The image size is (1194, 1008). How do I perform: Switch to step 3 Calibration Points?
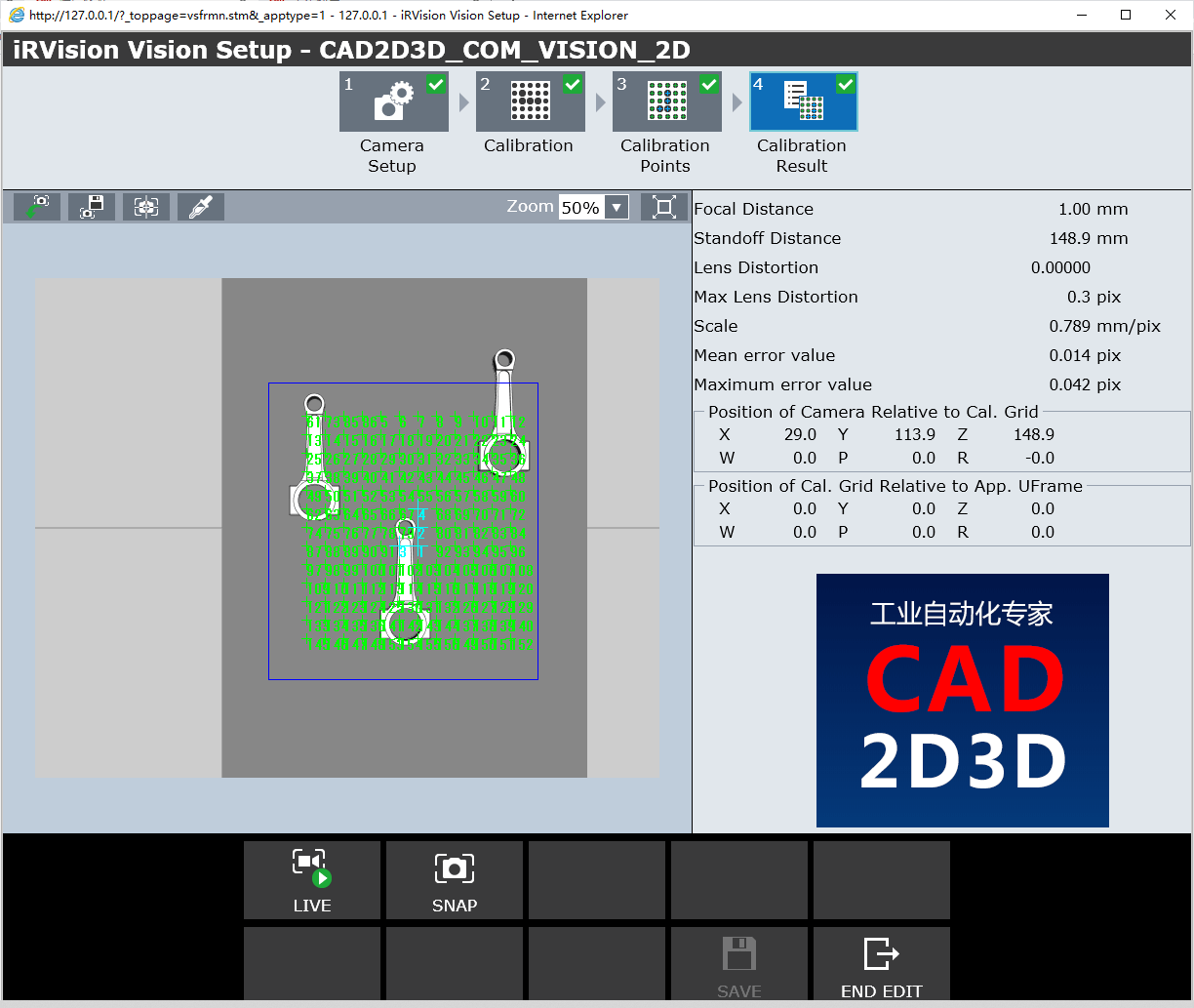pyautogui.click(x=667, y=101)
